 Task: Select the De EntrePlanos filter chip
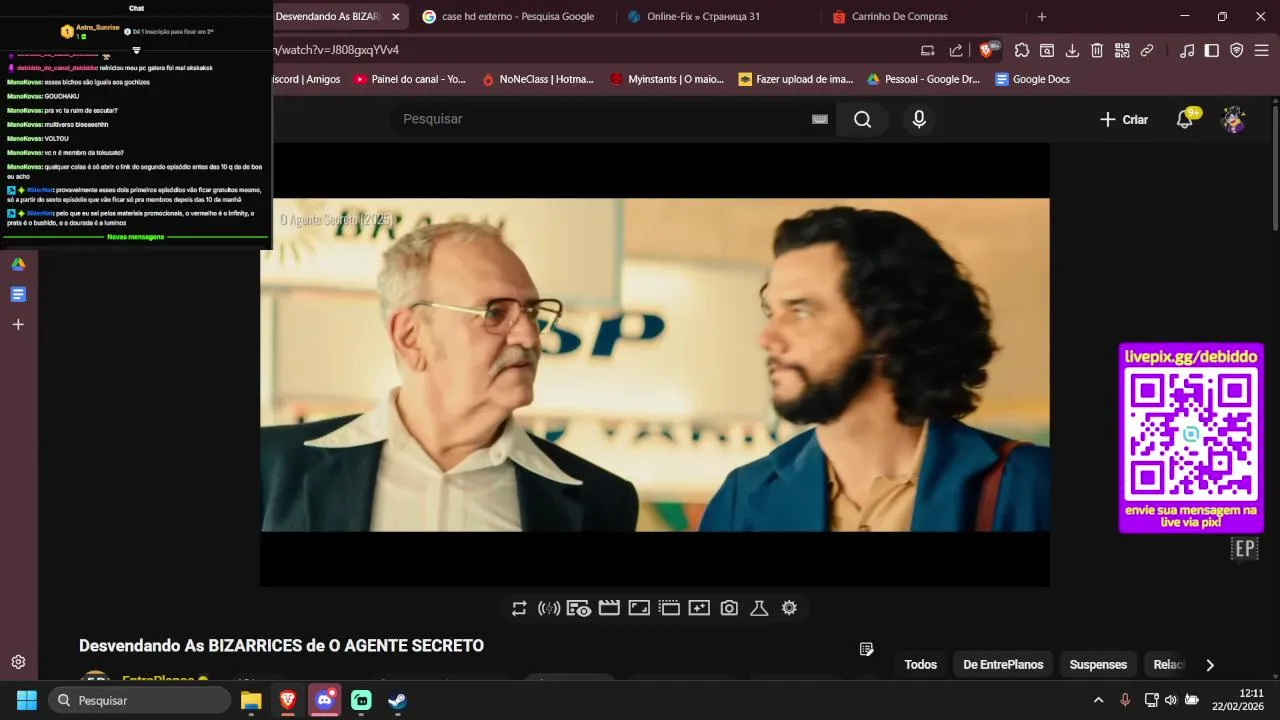coord(1003,664)
